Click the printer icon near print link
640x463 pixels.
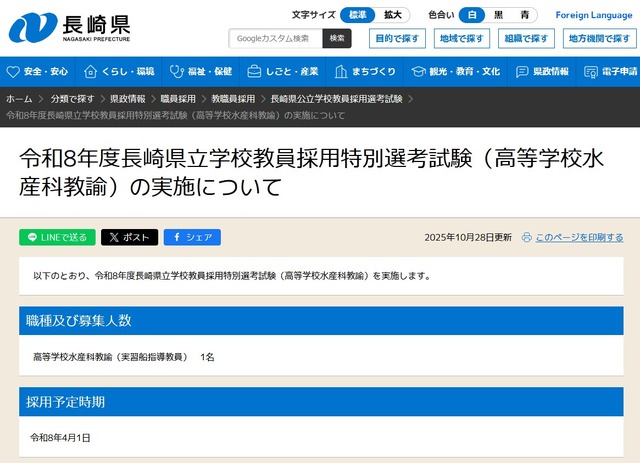pos(527,237)
